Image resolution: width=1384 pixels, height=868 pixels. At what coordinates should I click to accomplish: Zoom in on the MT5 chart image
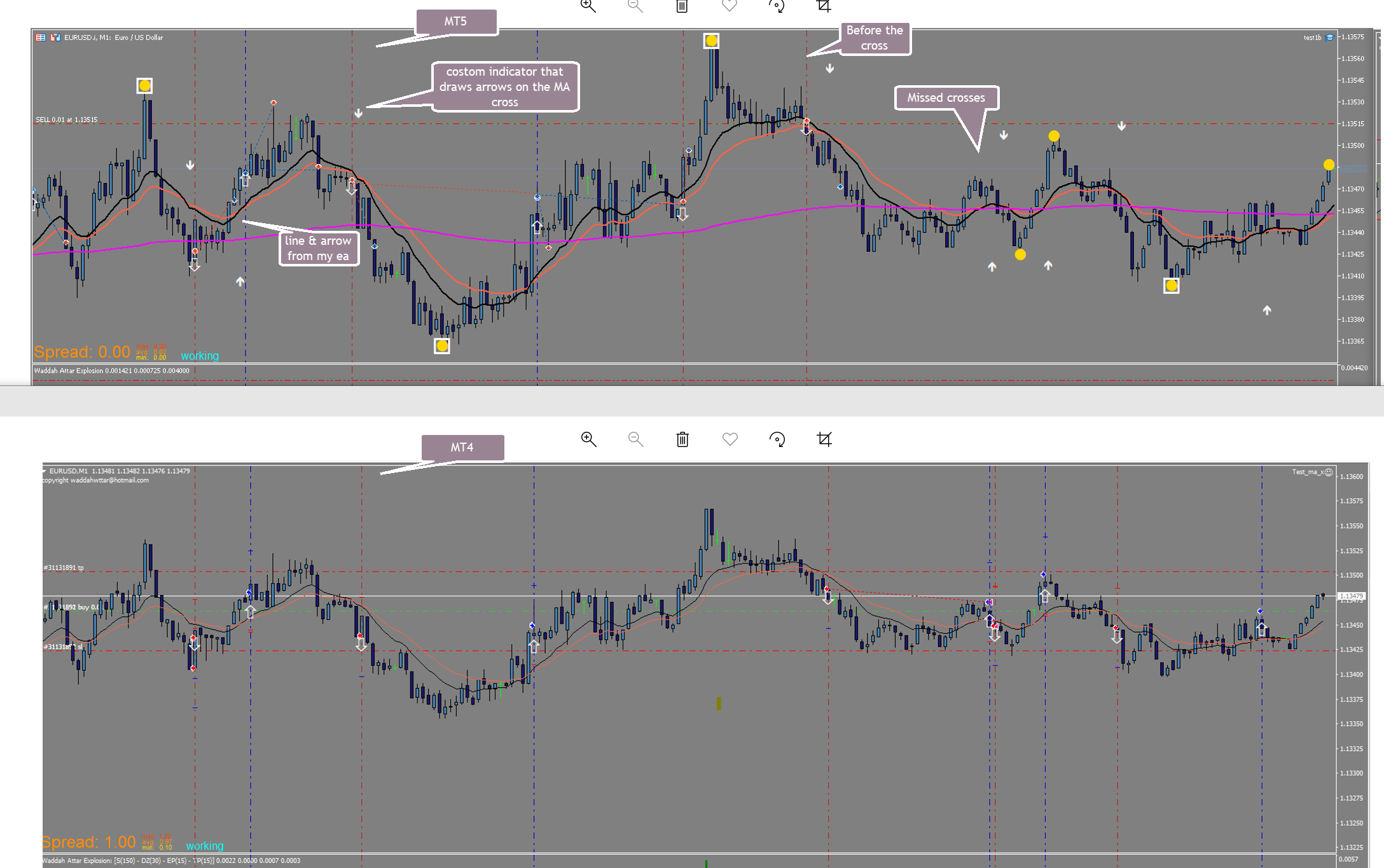click(x=588, y=6)
